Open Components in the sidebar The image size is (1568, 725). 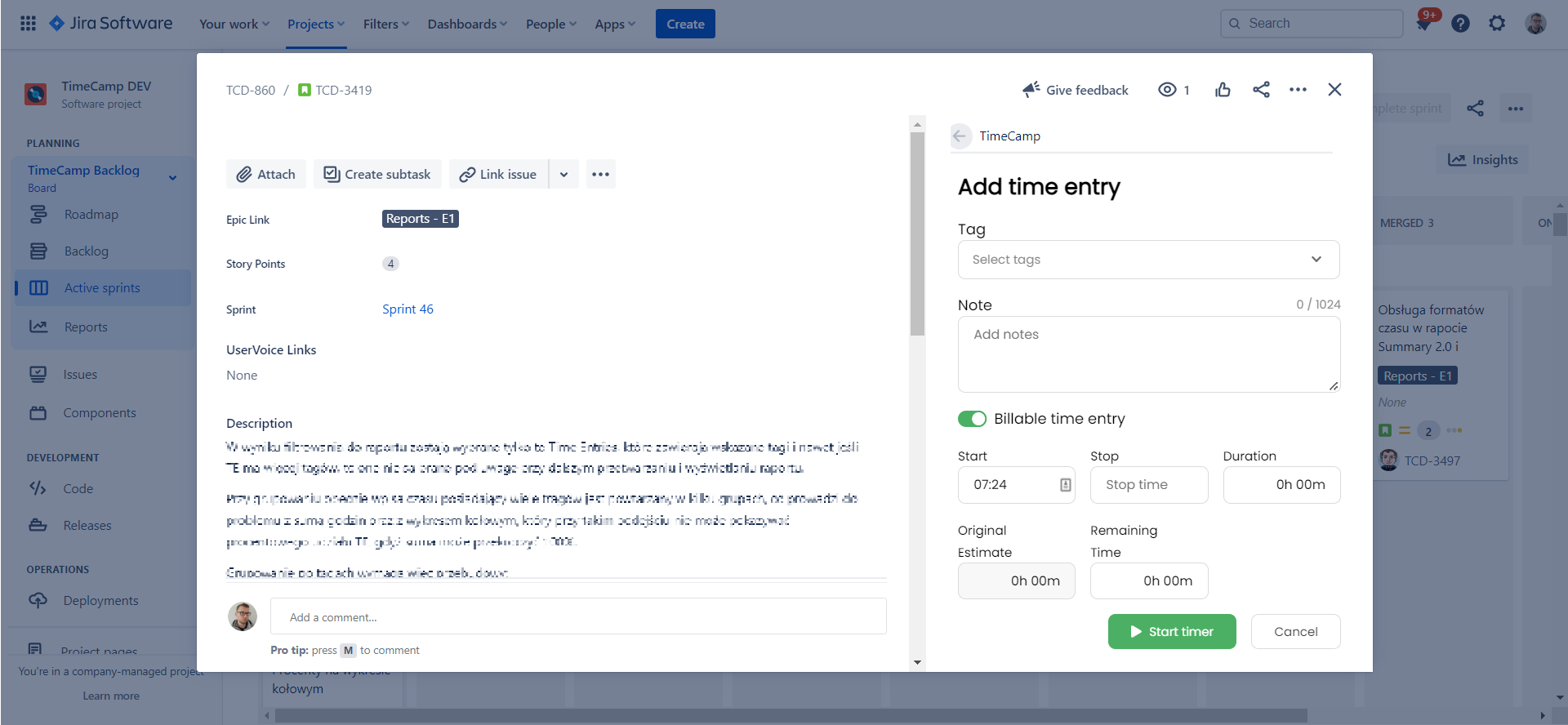103,413
